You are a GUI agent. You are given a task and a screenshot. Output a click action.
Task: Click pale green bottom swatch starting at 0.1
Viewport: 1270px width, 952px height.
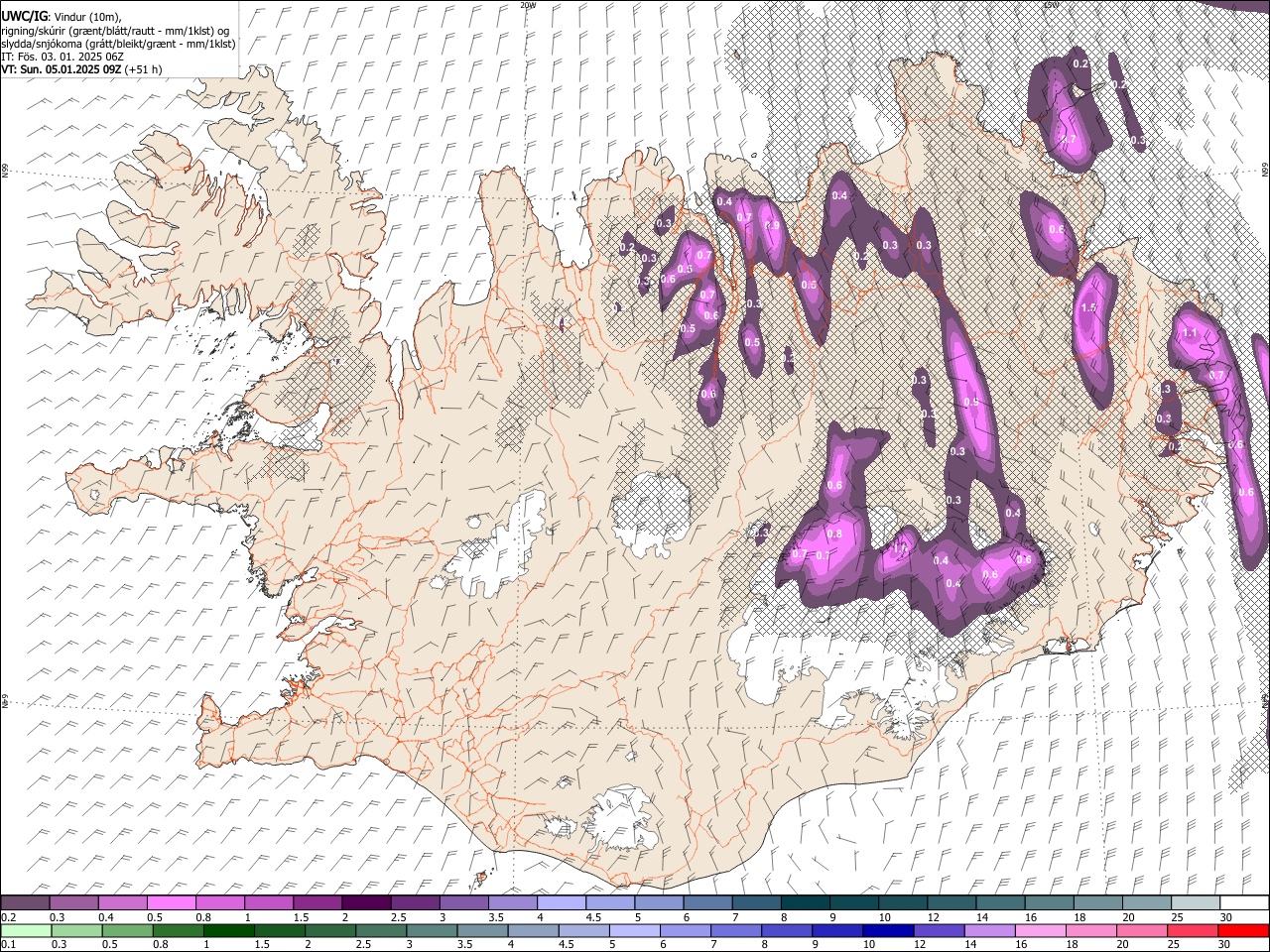[x=25, y=930]
